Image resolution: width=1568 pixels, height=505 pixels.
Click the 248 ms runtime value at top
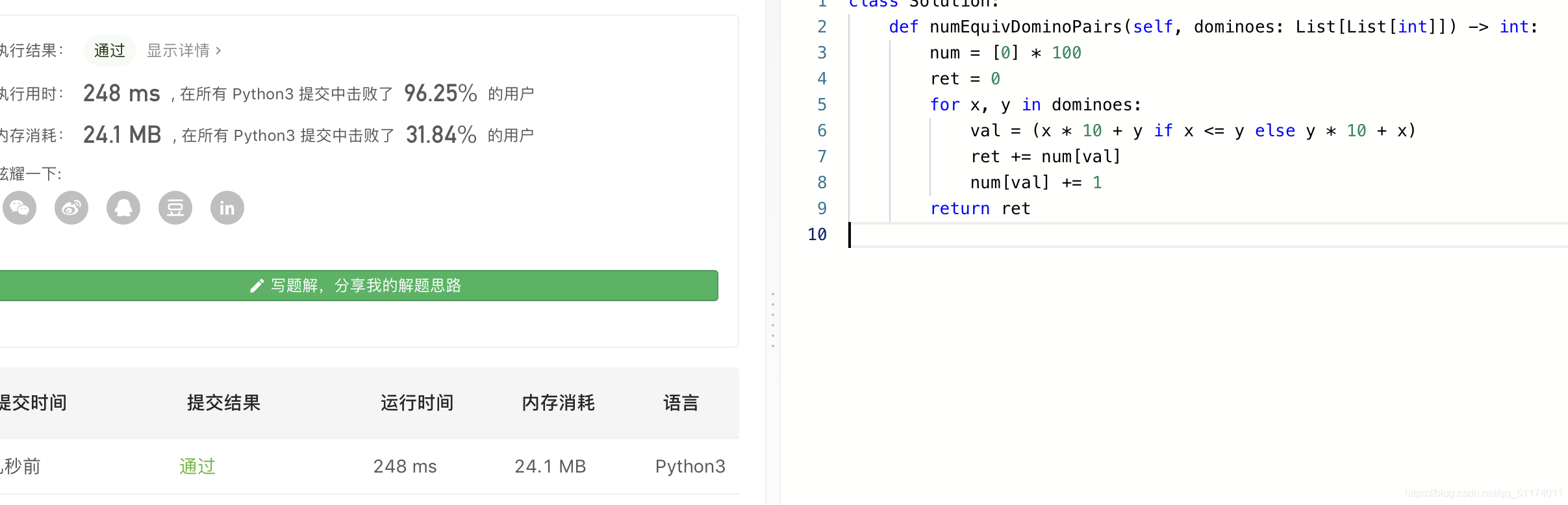pos(121,93)
